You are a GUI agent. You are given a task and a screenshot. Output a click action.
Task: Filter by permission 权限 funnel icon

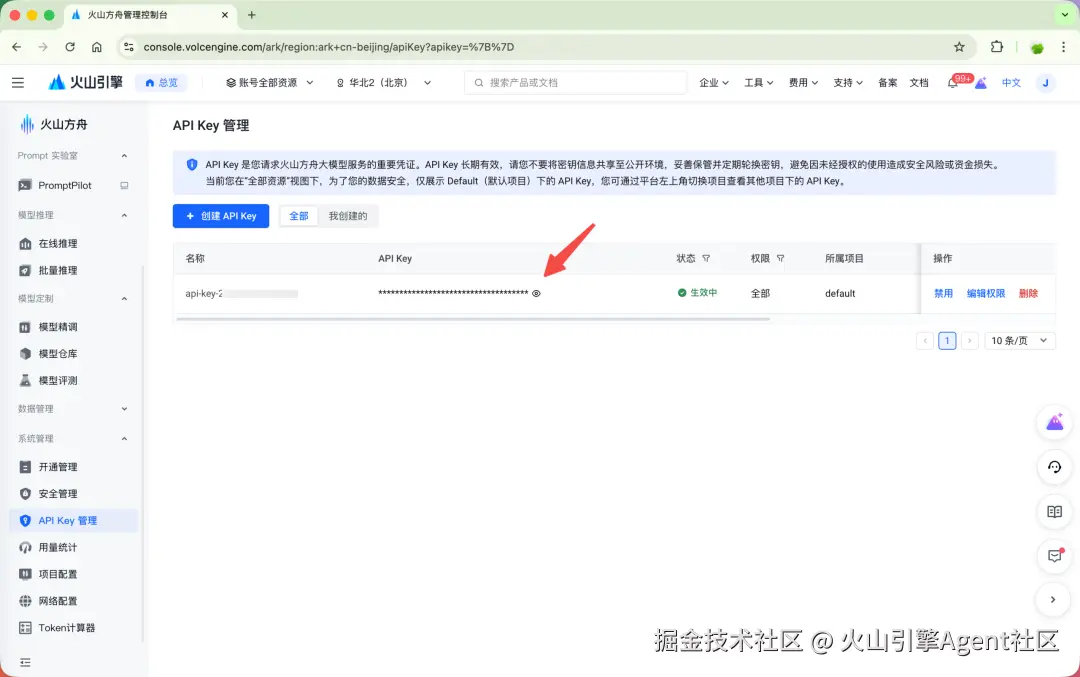pyautogui.click(x=780, y=258)
